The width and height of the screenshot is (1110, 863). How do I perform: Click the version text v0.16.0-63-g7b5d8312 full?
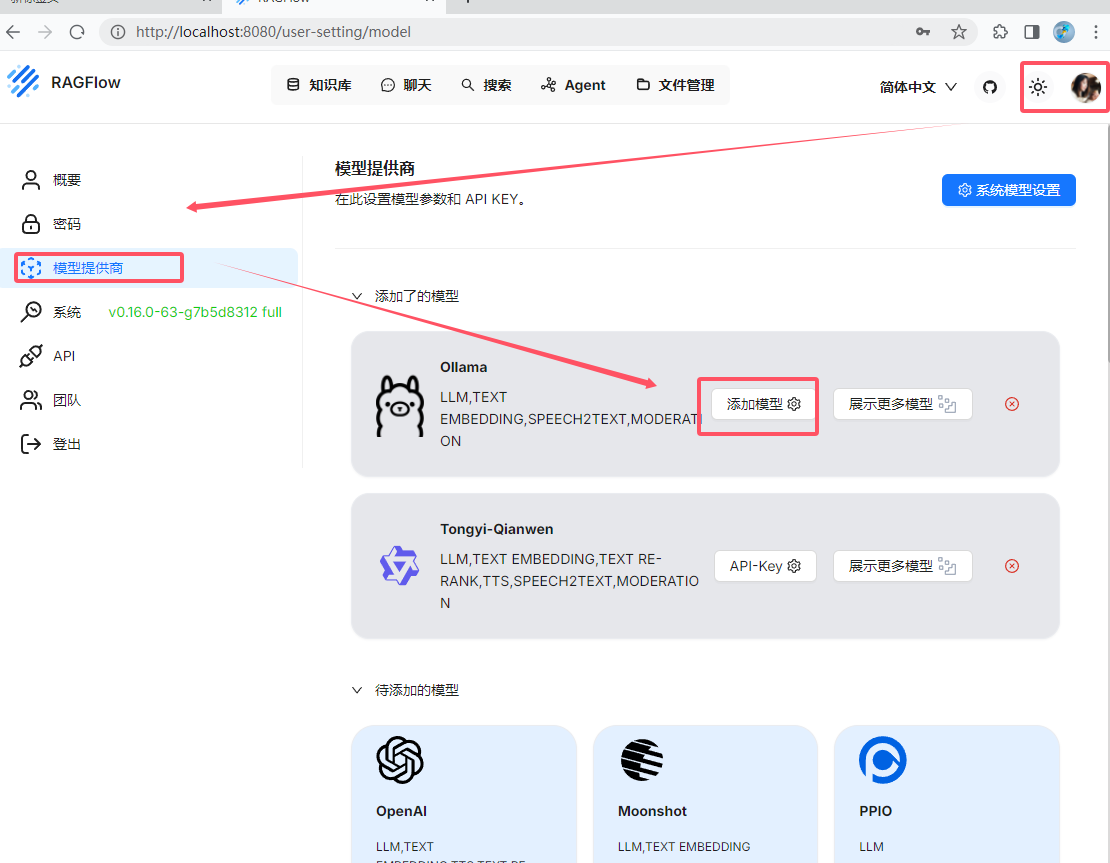point(195,312)
